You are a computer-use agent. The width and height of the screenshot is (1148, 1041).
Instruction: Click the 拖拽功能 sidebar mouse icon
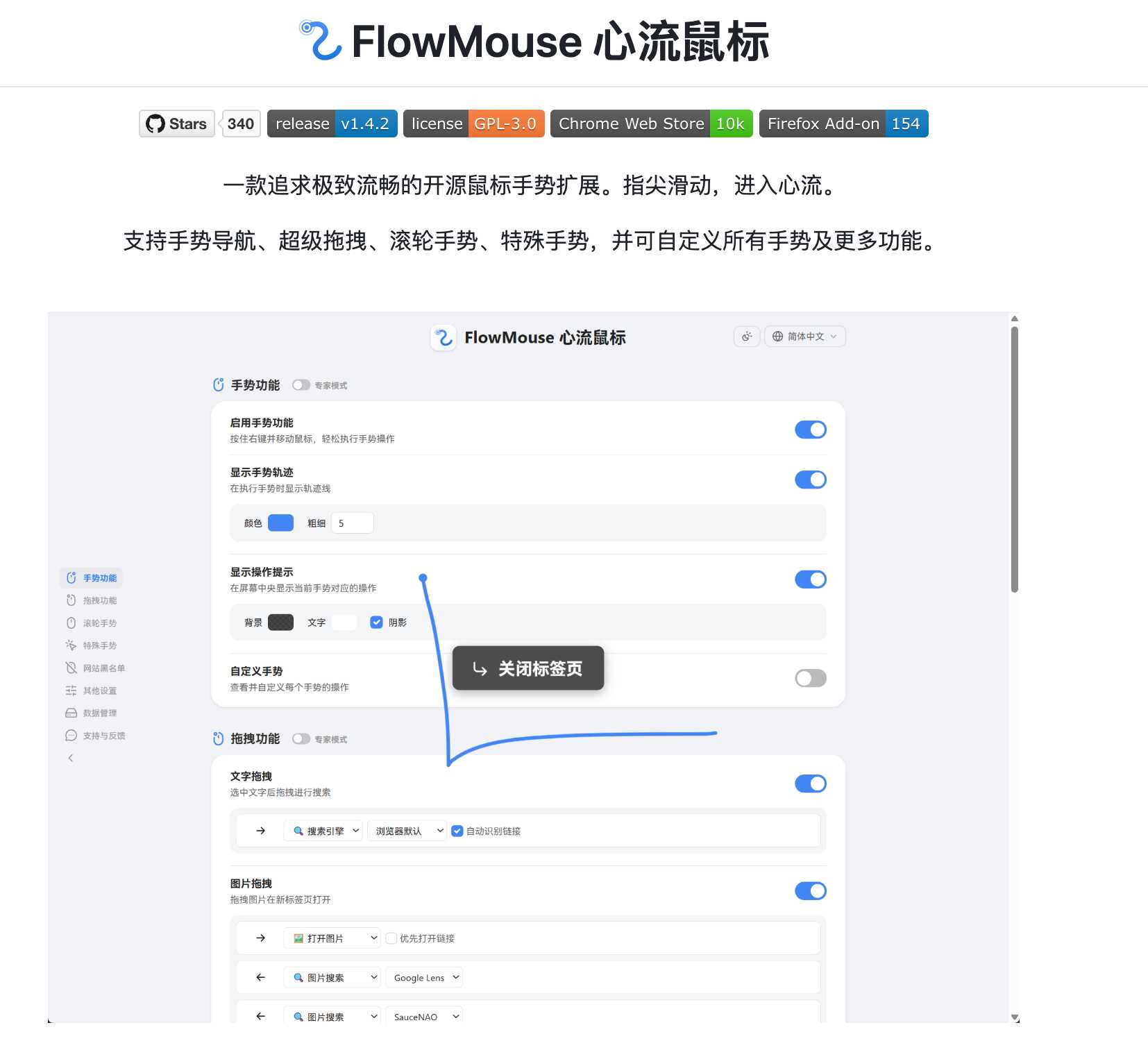tap(71, 600)
